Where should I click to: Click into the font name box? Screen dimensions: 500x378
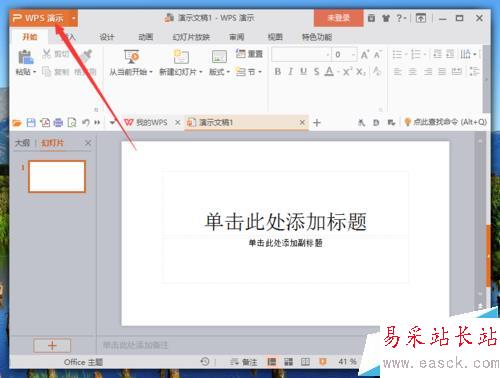pyautogui.click(x=301, y=54)
